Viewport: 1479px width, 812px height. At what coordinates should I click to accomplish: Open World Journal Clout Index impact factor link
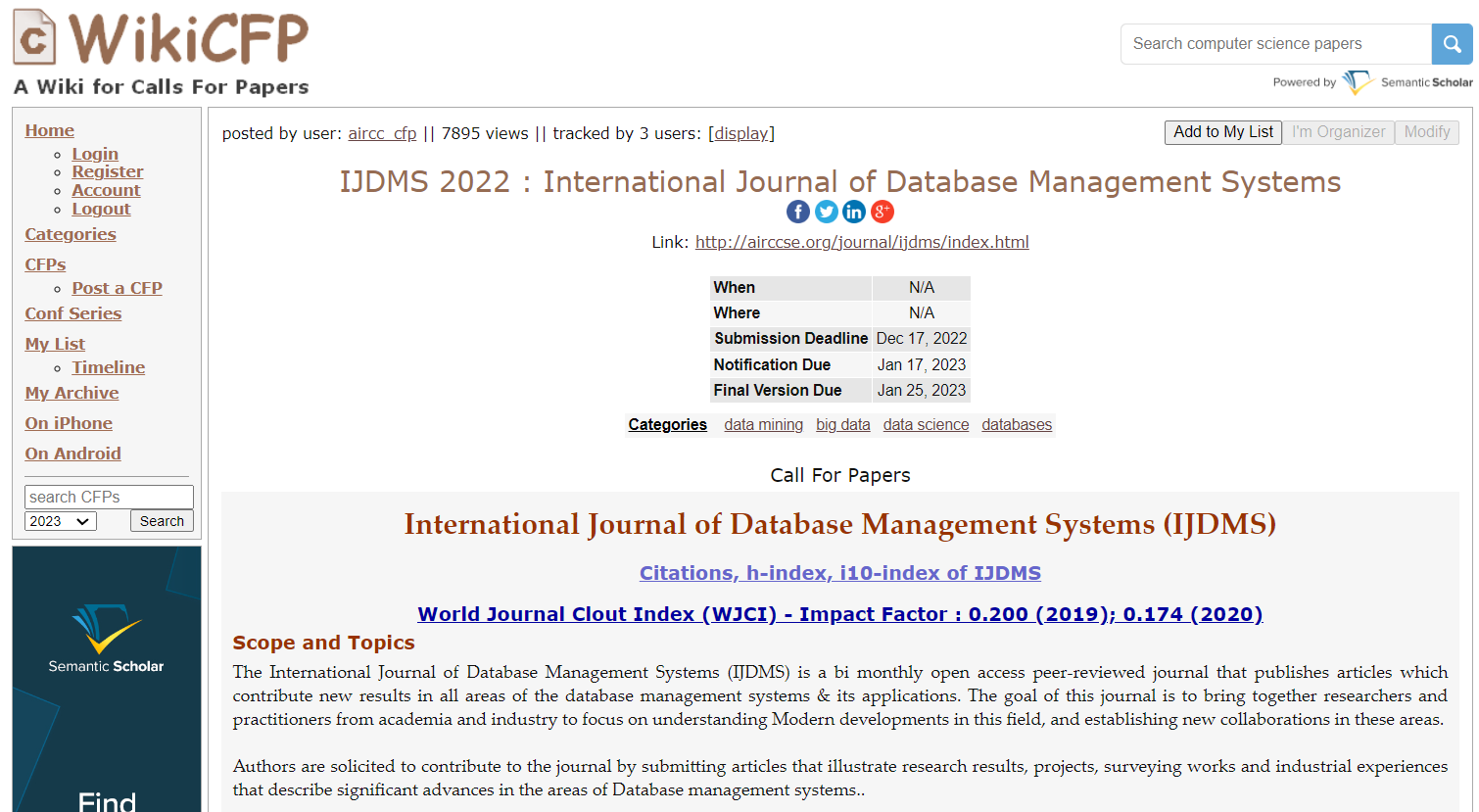click(x=840, y=614)
